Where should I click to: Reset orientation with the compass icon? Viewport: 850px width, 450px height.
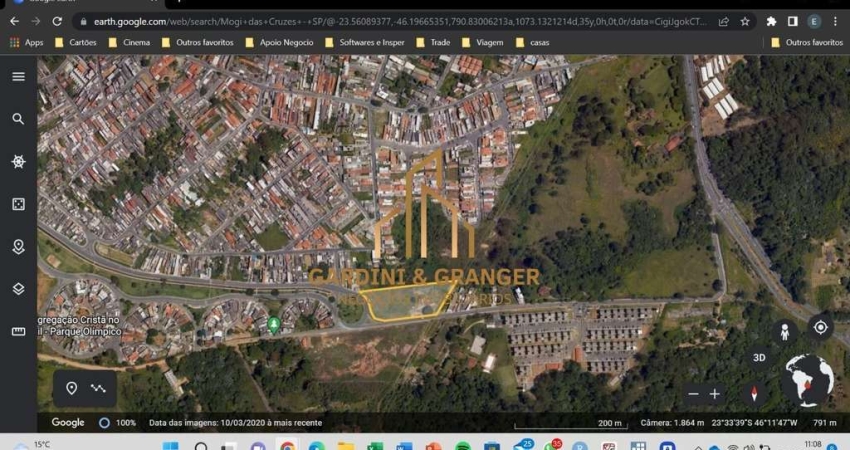tap(754, 394)
